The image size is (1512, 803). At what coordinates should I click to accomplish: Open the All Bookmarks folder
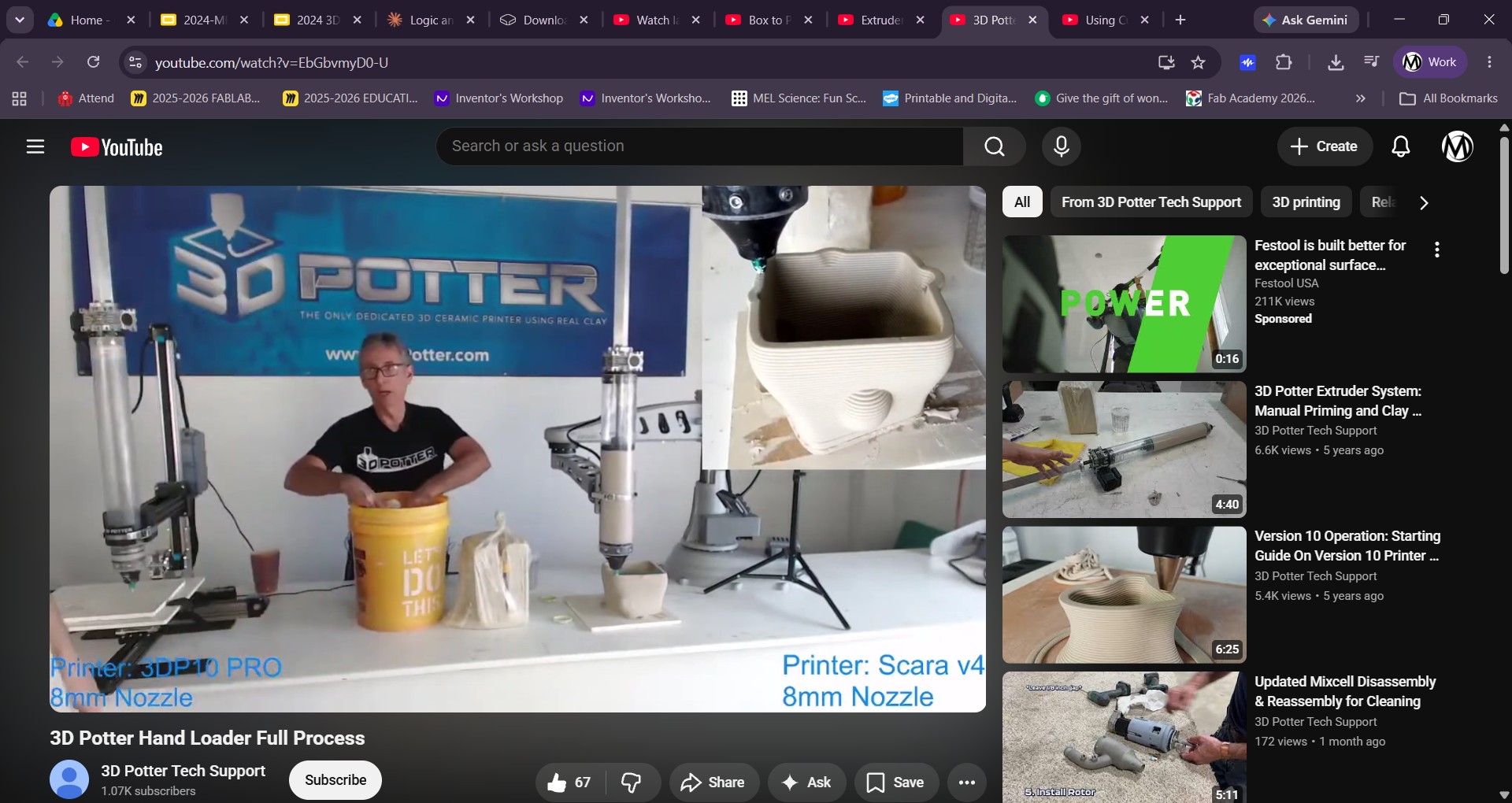[1448, 98]
